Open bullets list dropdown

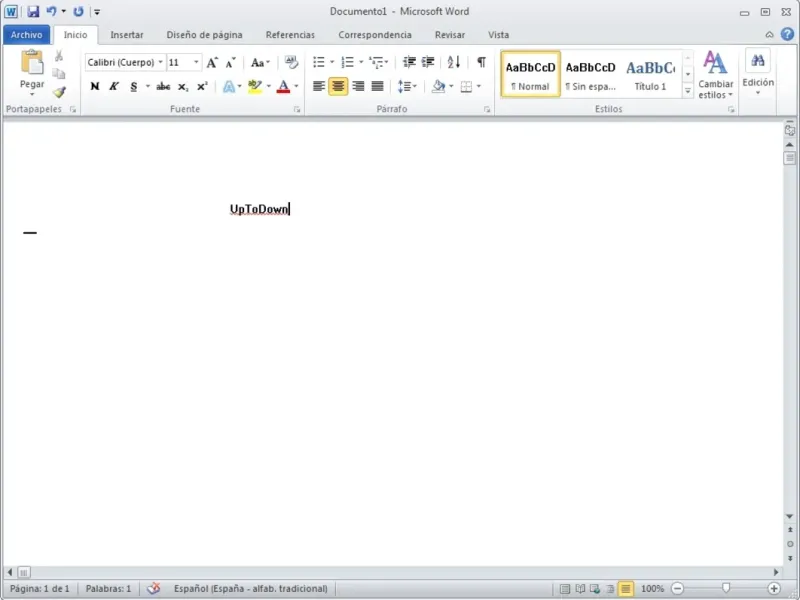point(332,62)
